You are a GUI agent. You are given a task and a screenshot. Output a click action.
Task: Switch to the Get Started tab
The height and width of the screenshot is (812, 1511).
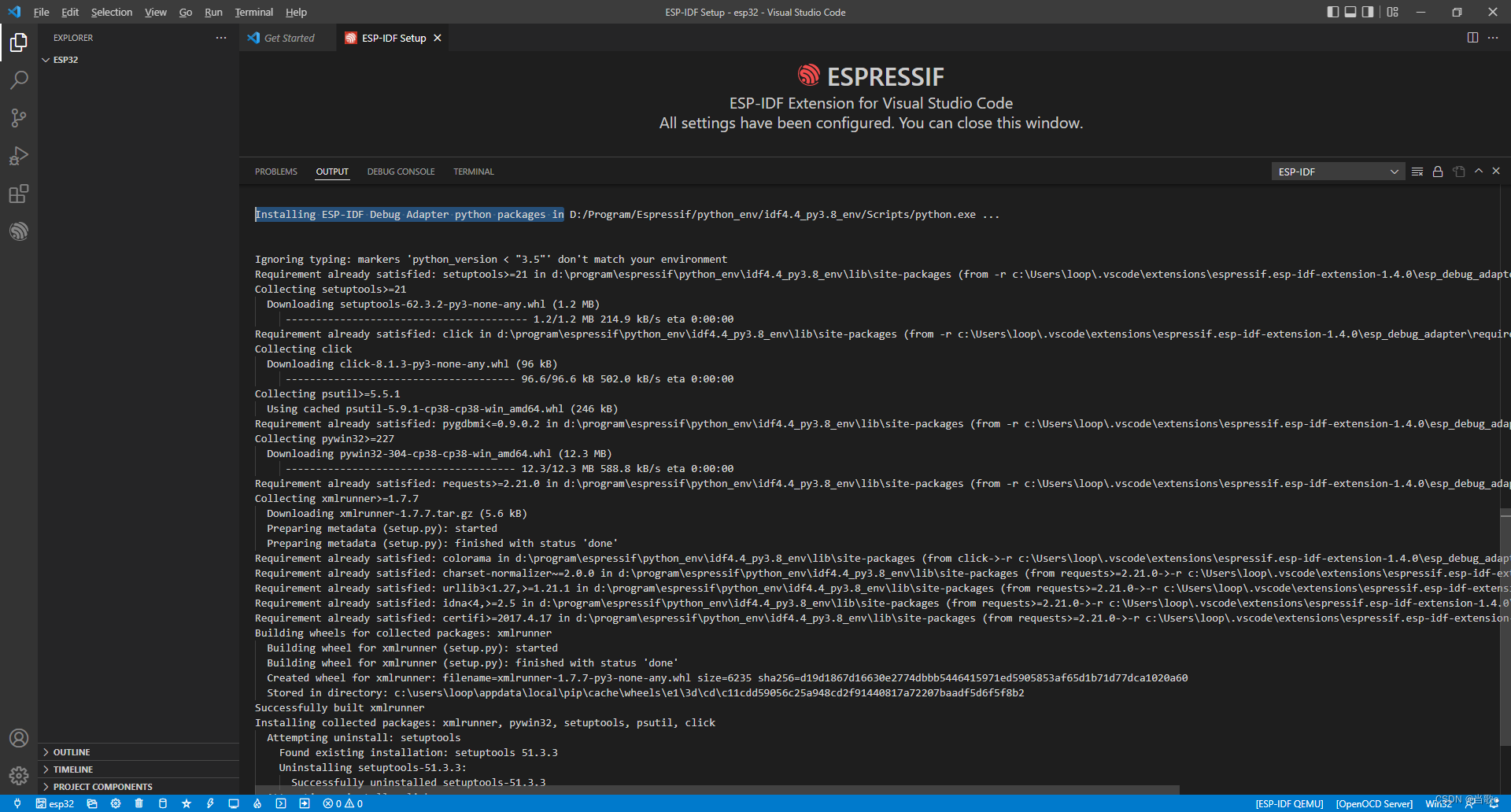tap(288, 38)
